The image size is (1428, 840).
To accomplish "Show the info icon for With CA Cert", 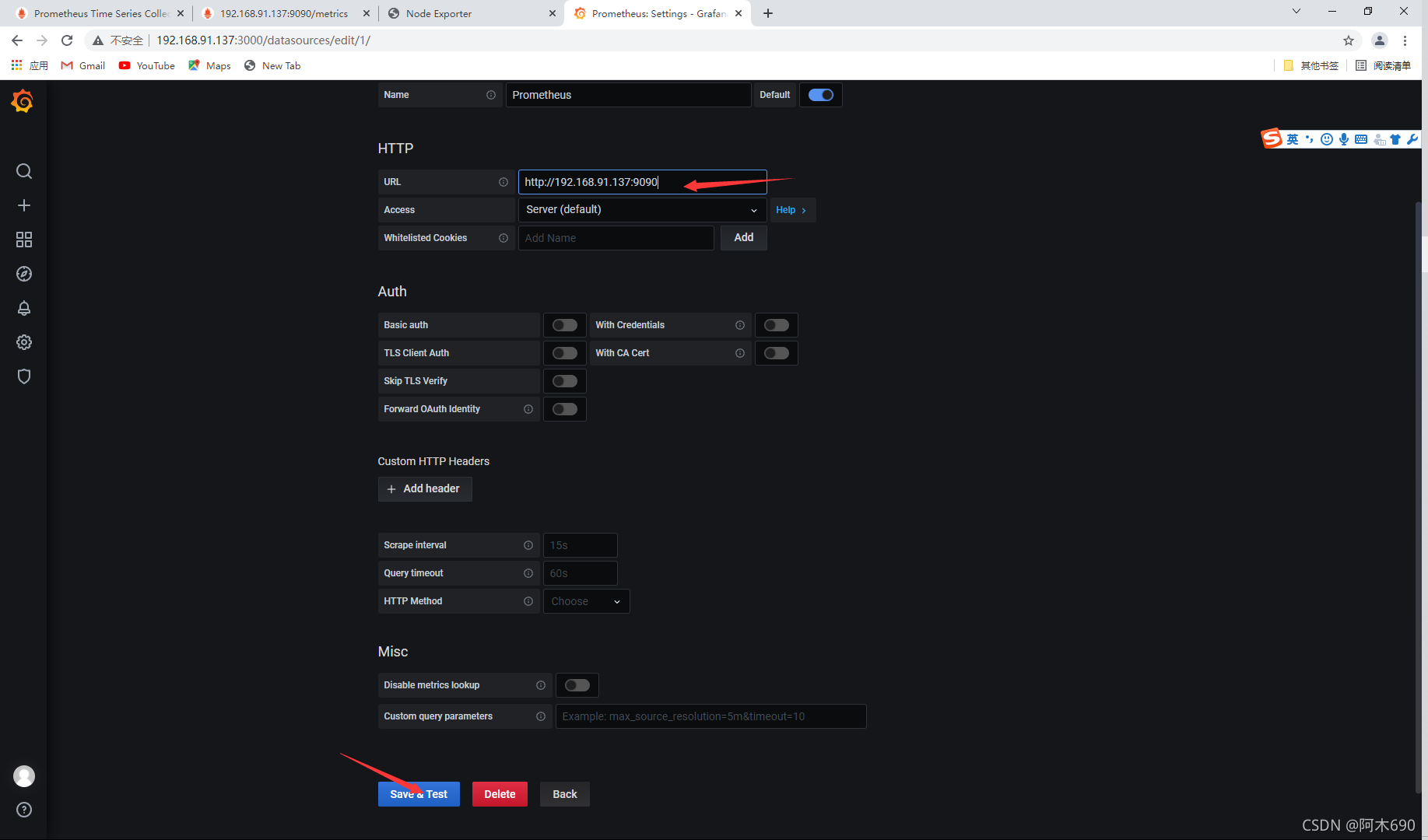I will point(740,353).
